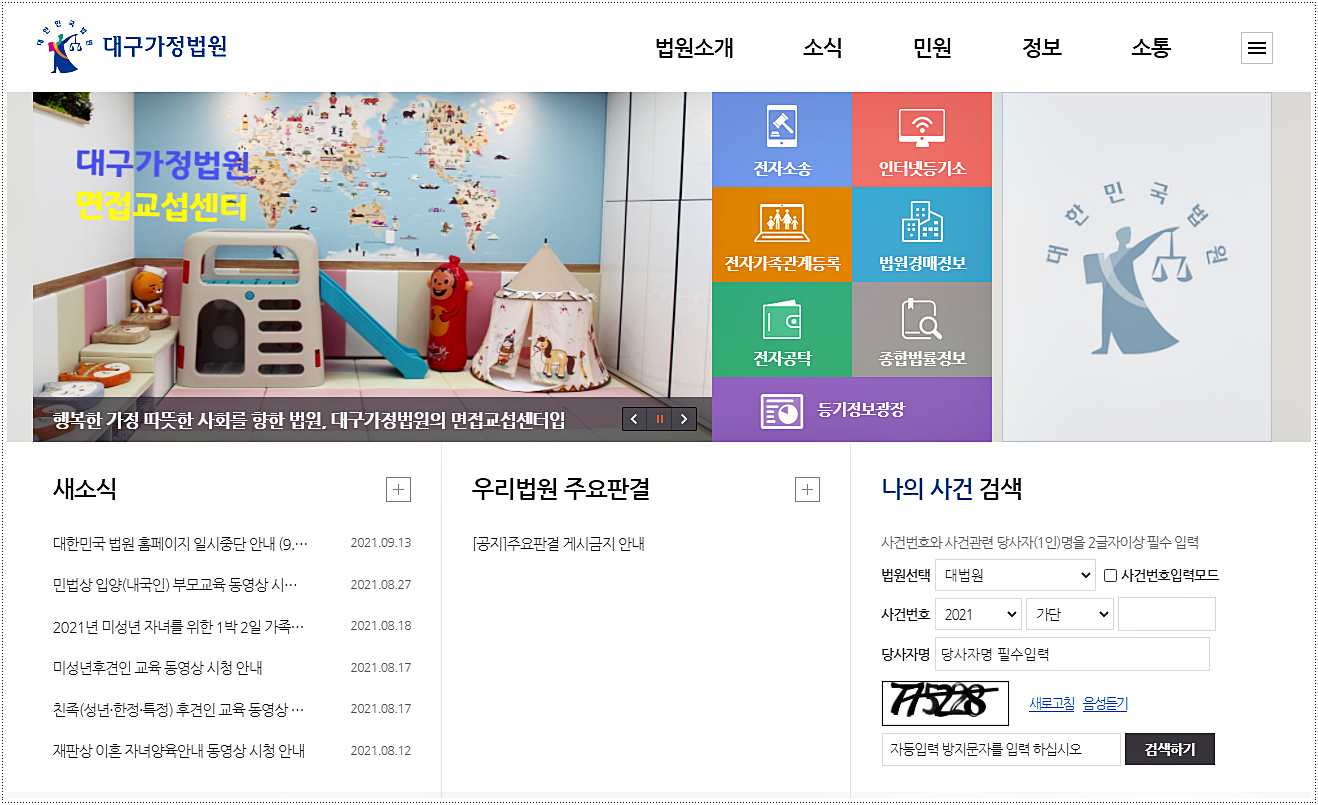The height and width of the screenshot is (805, 1318).
Task: Click the plus icon next to 새소식
Action: 398,489
